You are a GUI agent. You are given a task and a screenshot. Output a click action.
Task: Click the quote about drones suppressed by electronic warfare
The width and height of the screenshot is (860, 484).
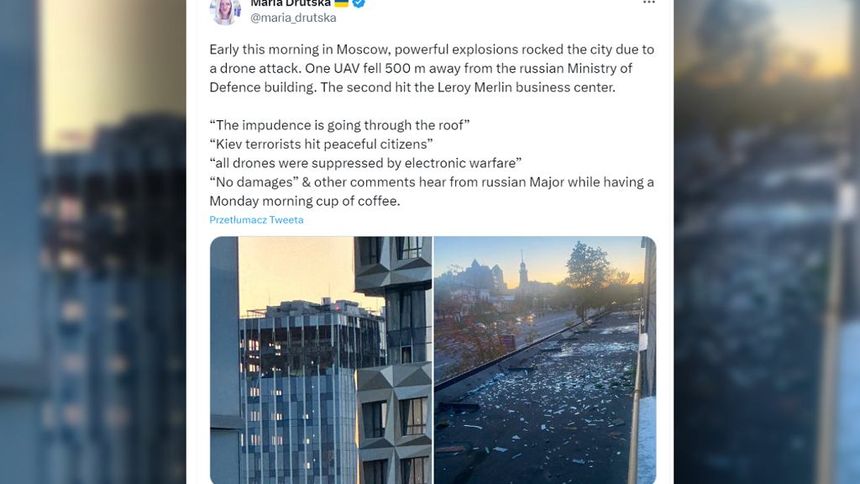[366, 162]
